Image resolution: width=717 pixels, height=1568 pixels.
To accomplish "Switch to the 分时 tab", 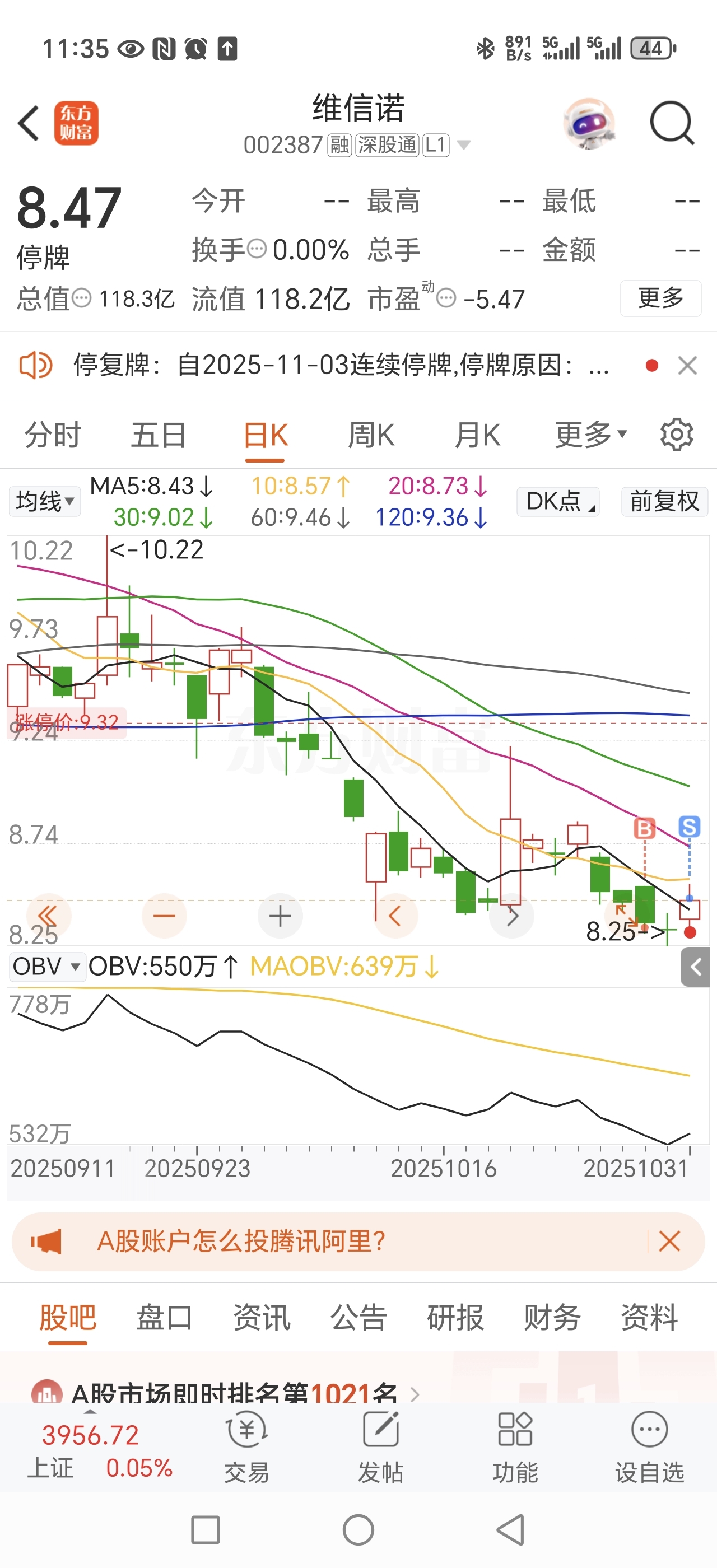I will click(x=52, y=435).
